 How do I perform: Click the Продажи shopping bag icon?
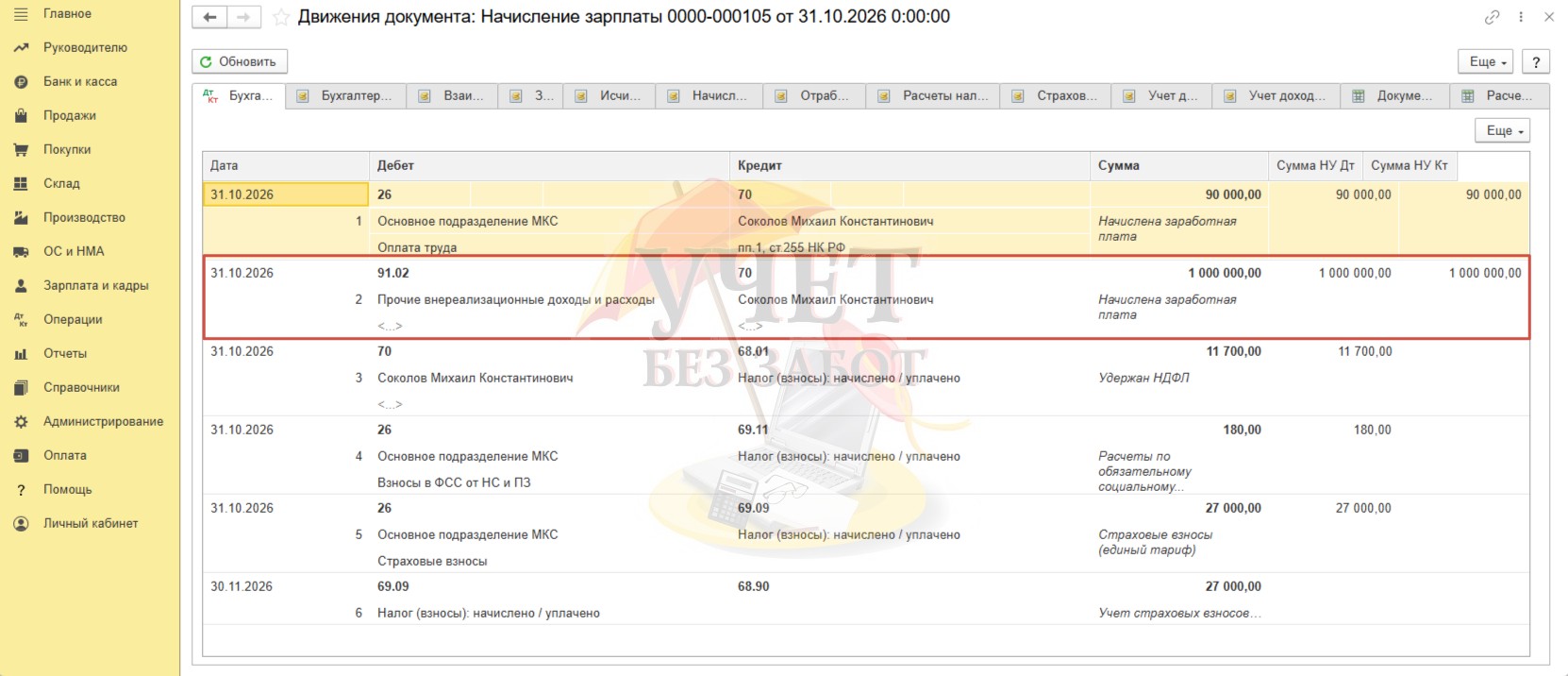[21, 115]
